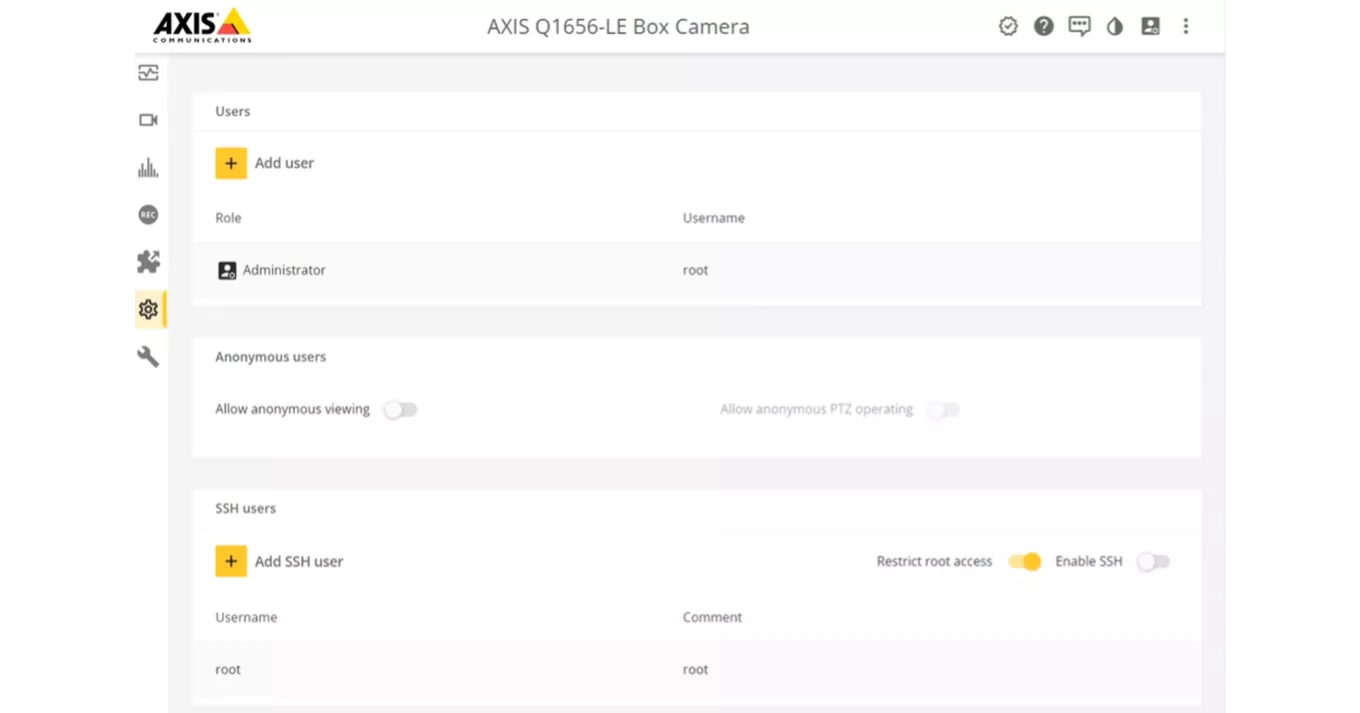Image resolution: width=1360 pixels, height=713 pixels.
Task: Click the Allow anonymous viewing label
Action: 292,409
